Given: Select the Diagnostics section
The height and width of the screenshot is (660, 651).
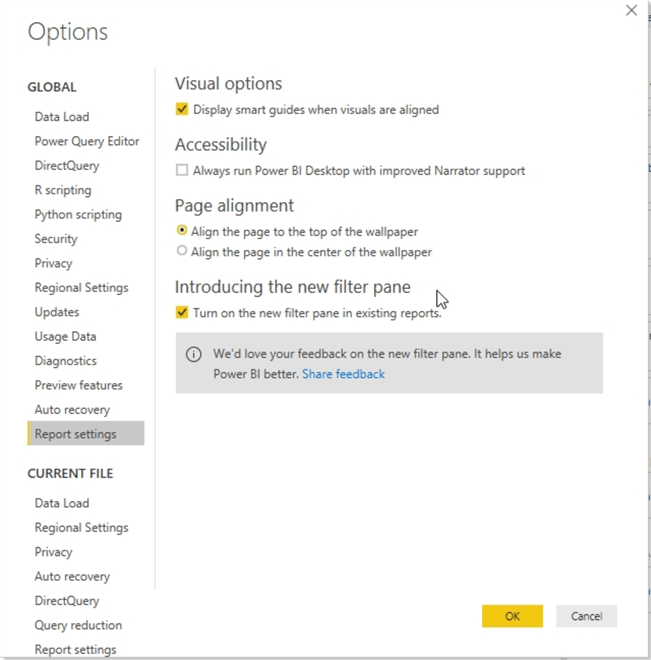Looking at the screenshot, I should pyautogui.click(x=66, y=361).
